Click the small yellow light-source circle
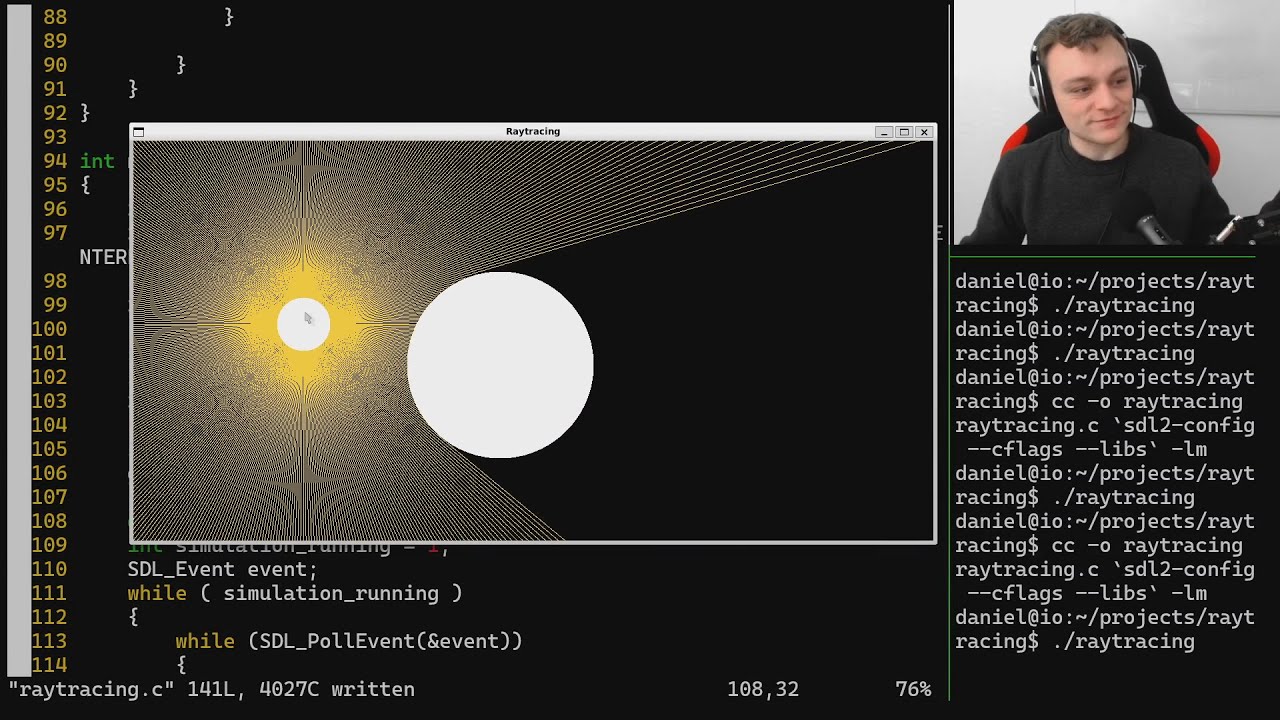Viewport: 1280px width, 720px height. [303, 324]
